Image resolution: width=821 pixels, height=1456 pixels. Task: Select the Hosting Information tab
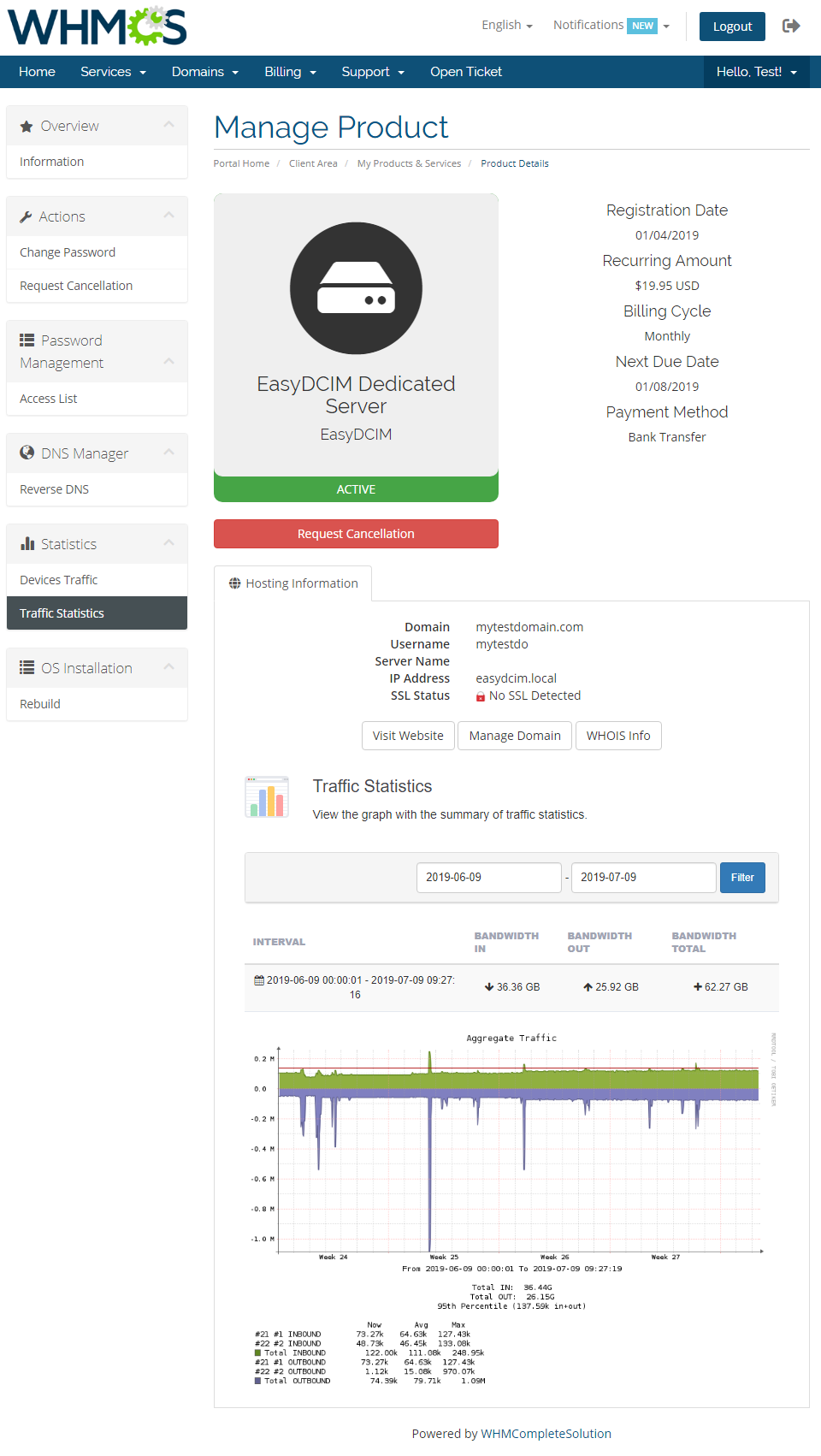[292, 583]
